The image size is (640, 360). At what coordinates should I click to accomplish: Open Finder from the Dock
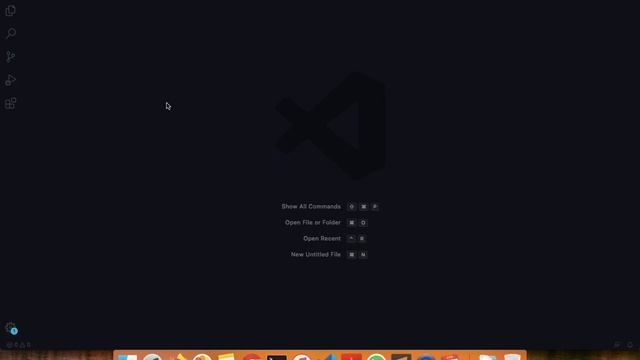[x=127, y=357]
